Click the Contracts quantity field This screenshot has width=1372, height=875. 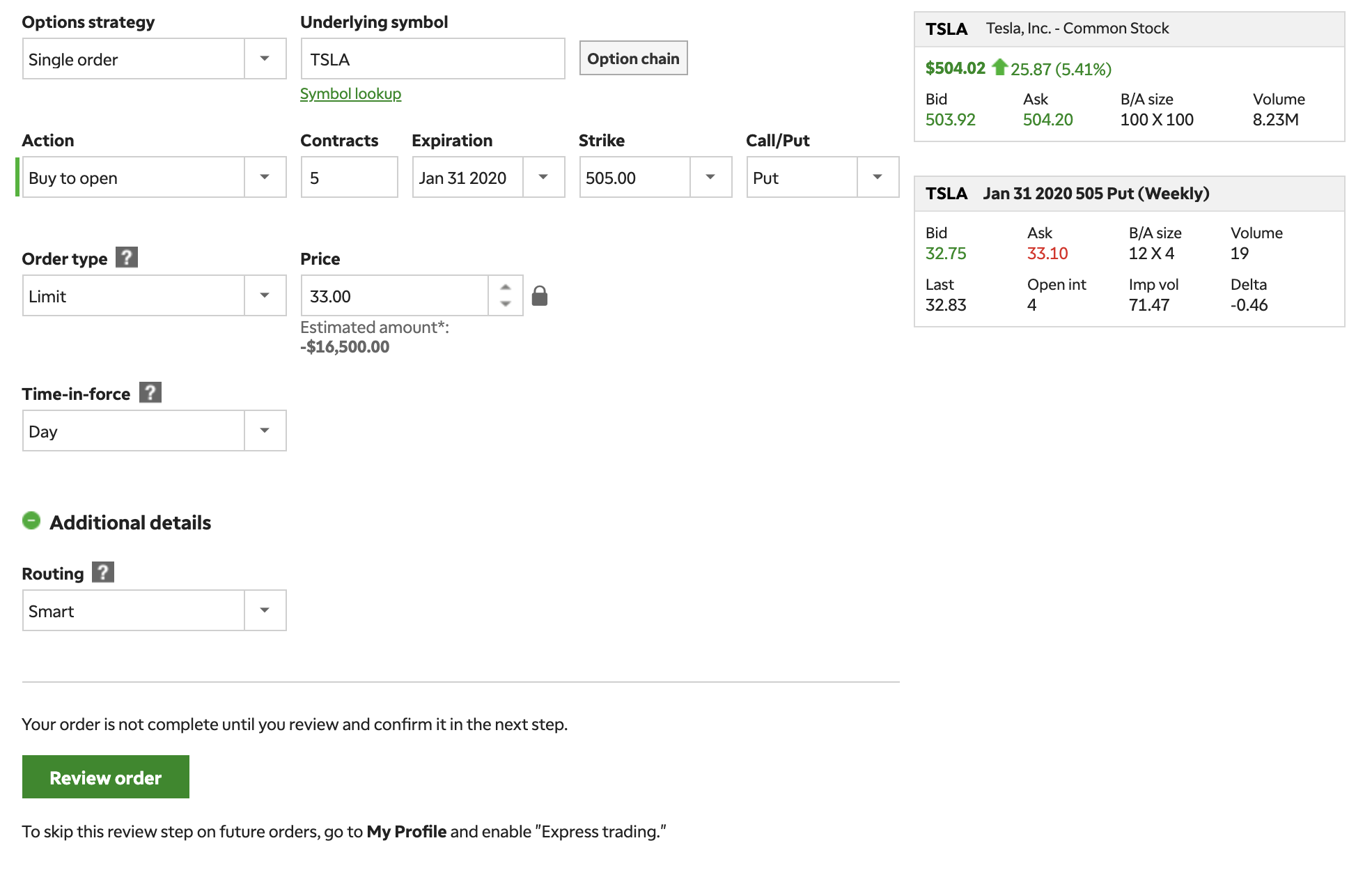pos(349,178)
